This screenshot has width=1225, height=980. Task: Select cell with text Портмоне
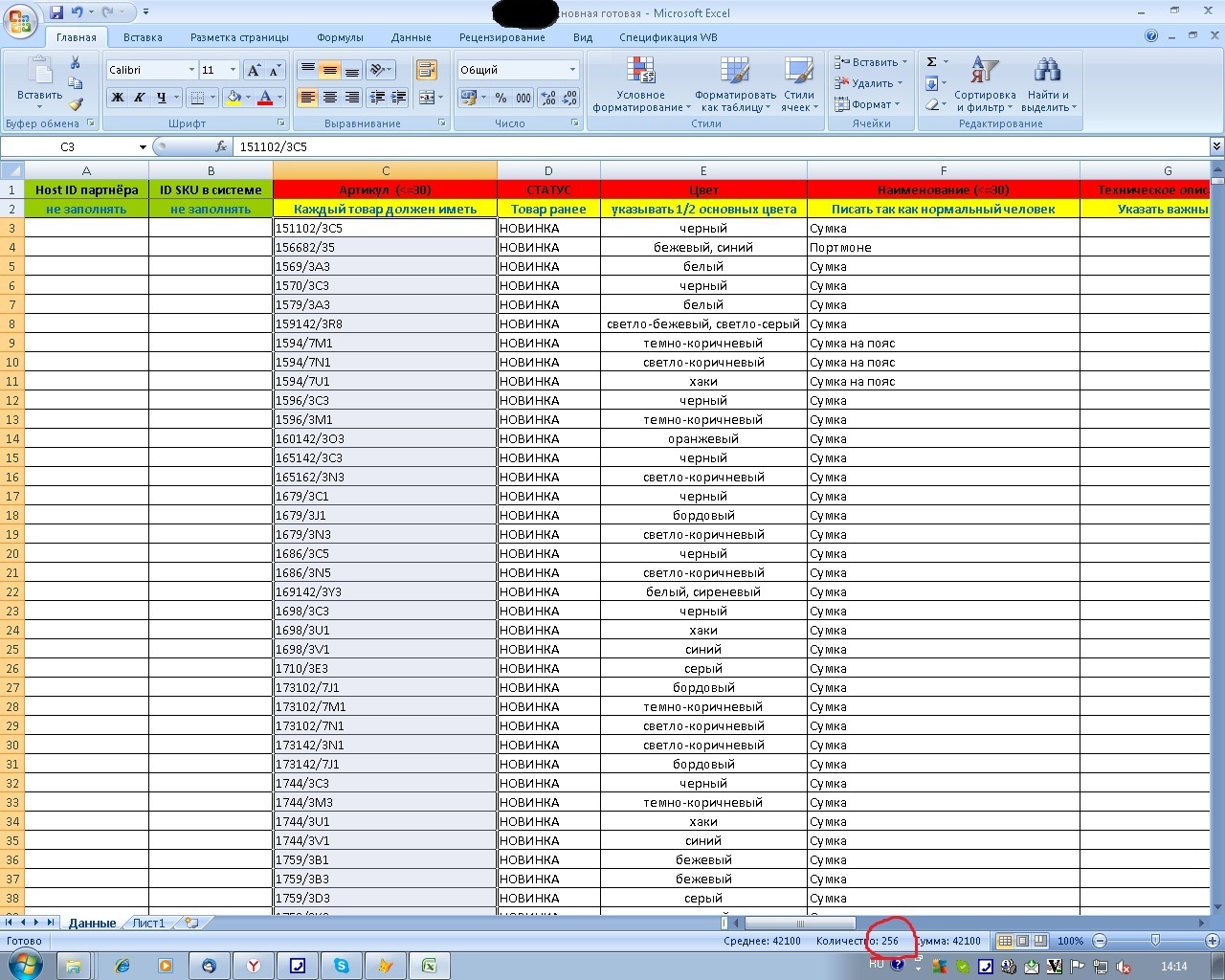(943, 247)
